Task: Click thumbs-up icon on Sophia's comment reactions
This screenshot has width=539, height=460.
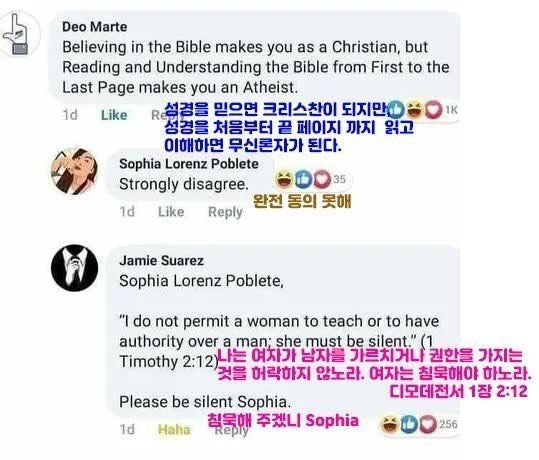Action: [x=303, y=179]
